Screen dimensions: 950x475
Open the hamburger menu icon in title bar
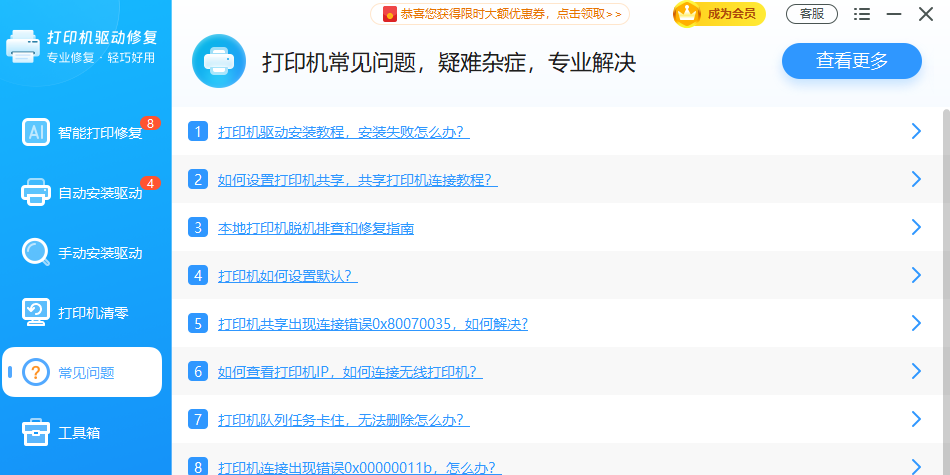(x=862, y=14)
